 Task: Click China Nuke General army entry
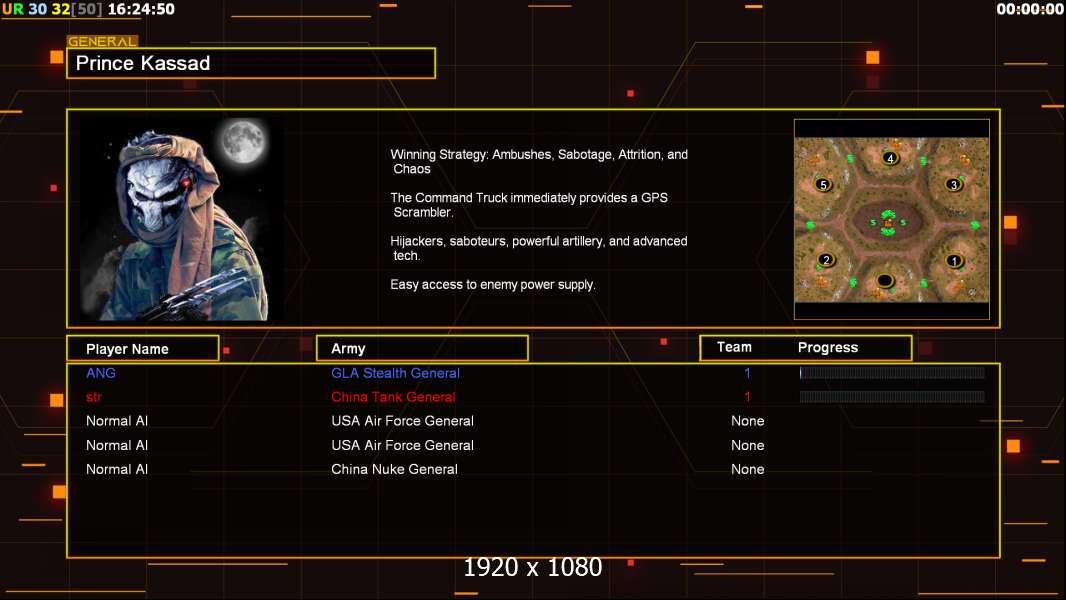coord(394,469)
